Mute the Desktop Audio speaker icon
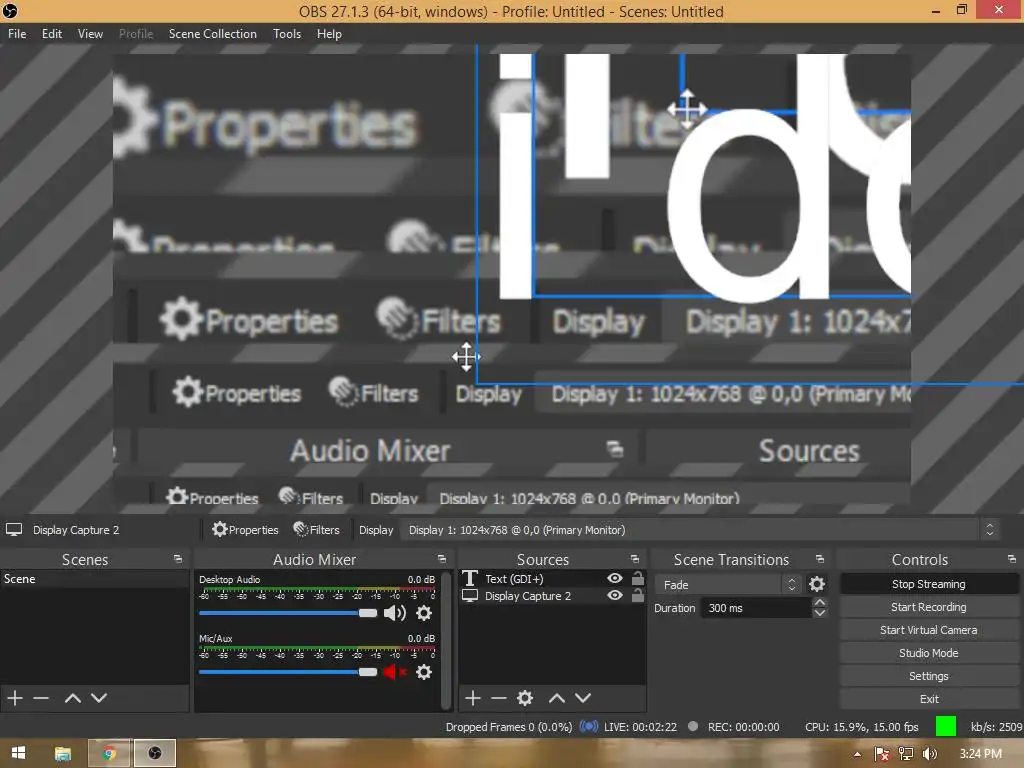 point(394,613)
